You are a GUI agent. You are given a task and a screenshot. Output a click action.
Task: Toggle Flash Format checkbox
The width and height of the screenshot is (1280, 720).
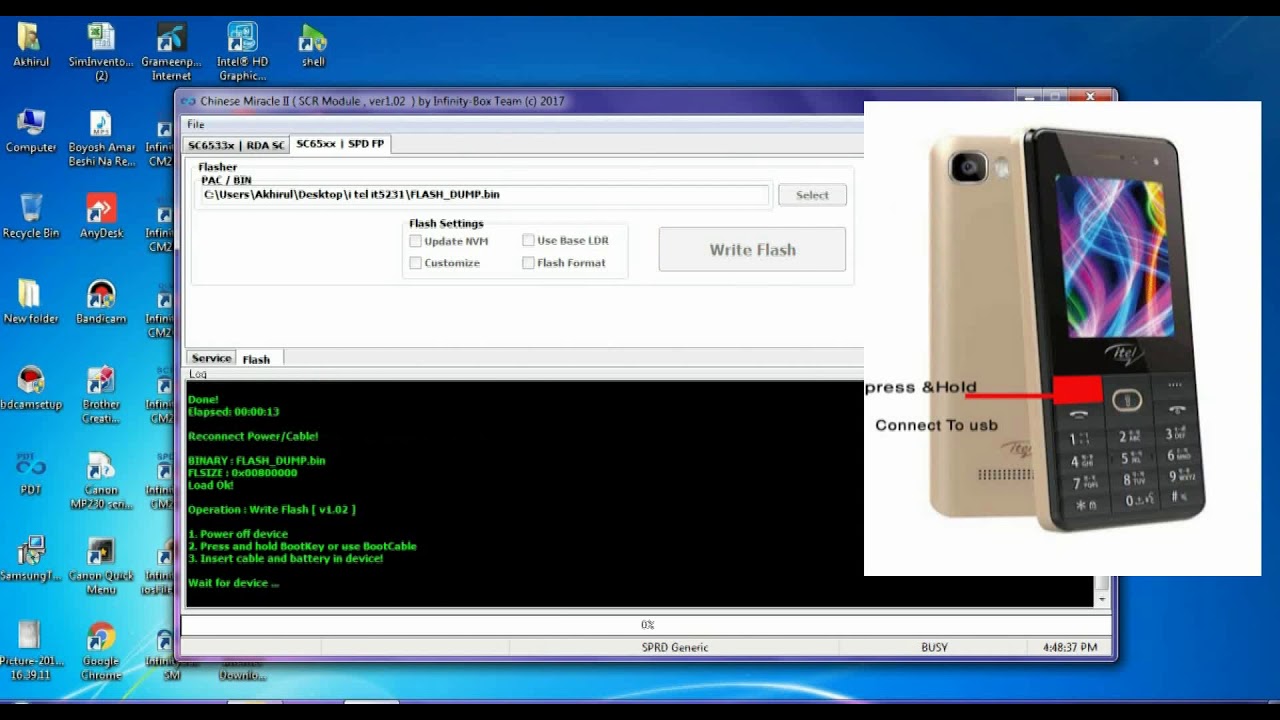click(528, 263)
